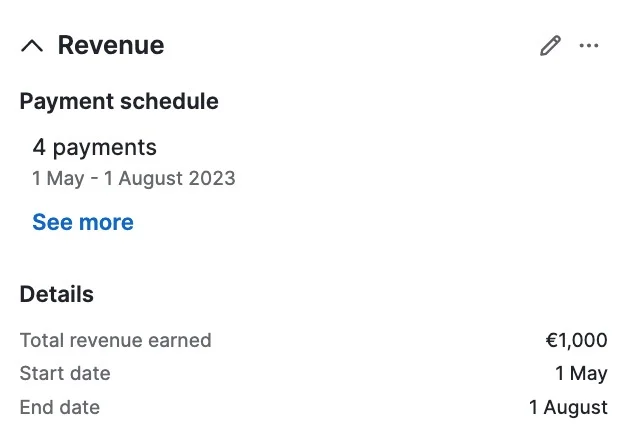Edit revenue via the pencil button
The width and height of the screenshot is (624, 444).
click(x=550, y=45)
